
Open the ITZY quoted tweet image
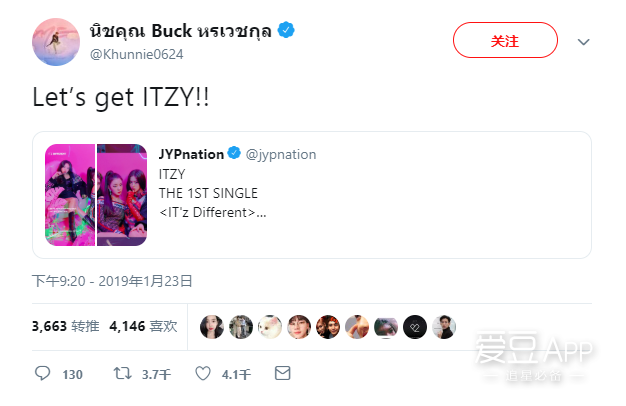click(96, 195)
